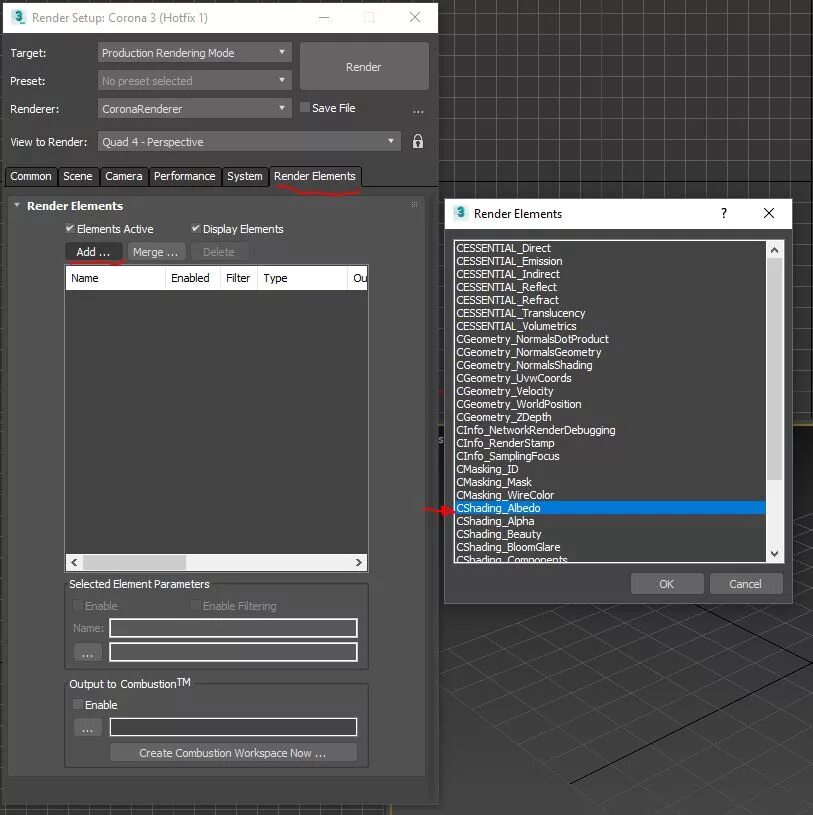Switch to the Common tab

(x=30, y=176)
